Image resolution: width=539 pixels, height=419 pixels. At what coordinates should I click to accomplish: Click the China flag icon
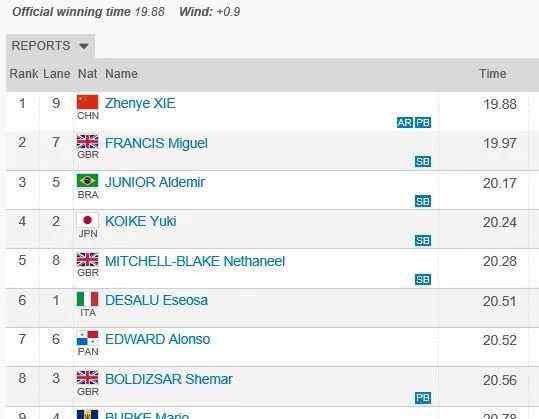click(87, 102)
